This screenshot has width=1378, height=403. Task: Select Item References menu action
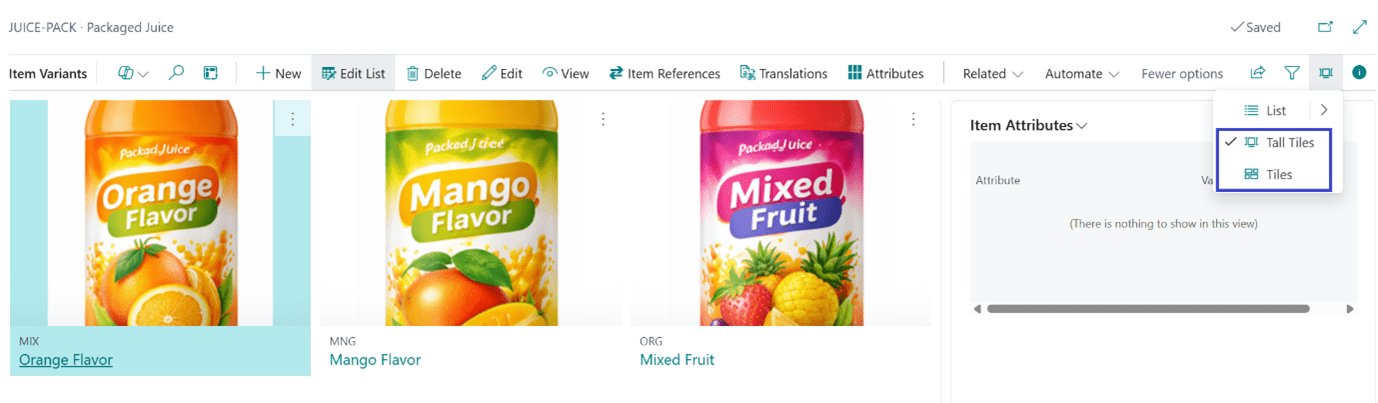pos(664,73)
